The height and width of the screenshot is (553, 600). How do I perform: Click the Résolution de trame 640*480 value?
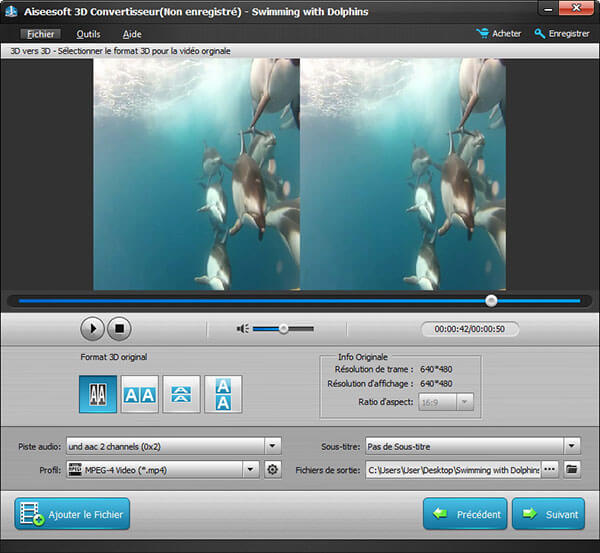(436, 369)
